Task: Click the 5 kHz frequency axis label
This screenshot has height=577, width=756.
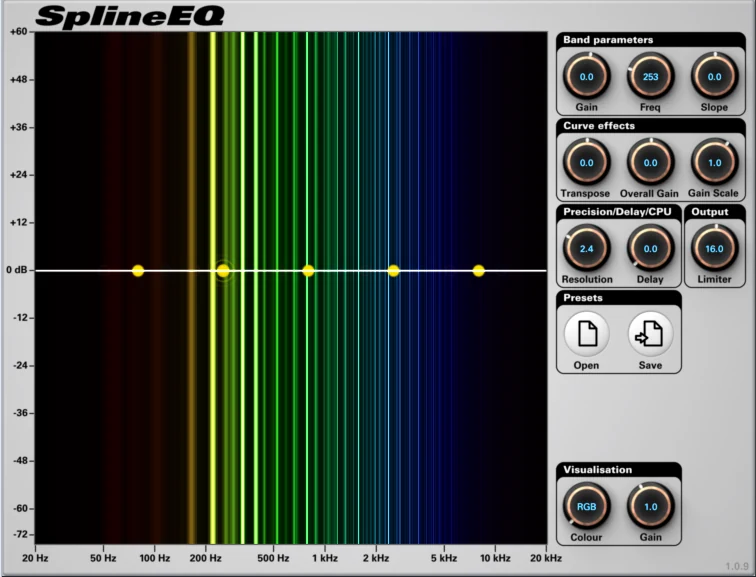Action: tap(444, 558)
